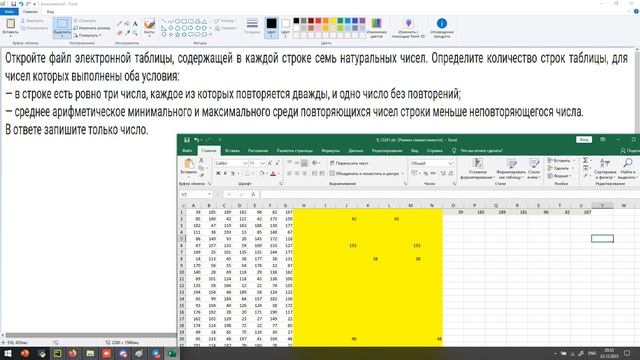Click the Tell me lightbulb icon in Excel
The height and width of the screenshot is (360, 640).
pos(454,151)
